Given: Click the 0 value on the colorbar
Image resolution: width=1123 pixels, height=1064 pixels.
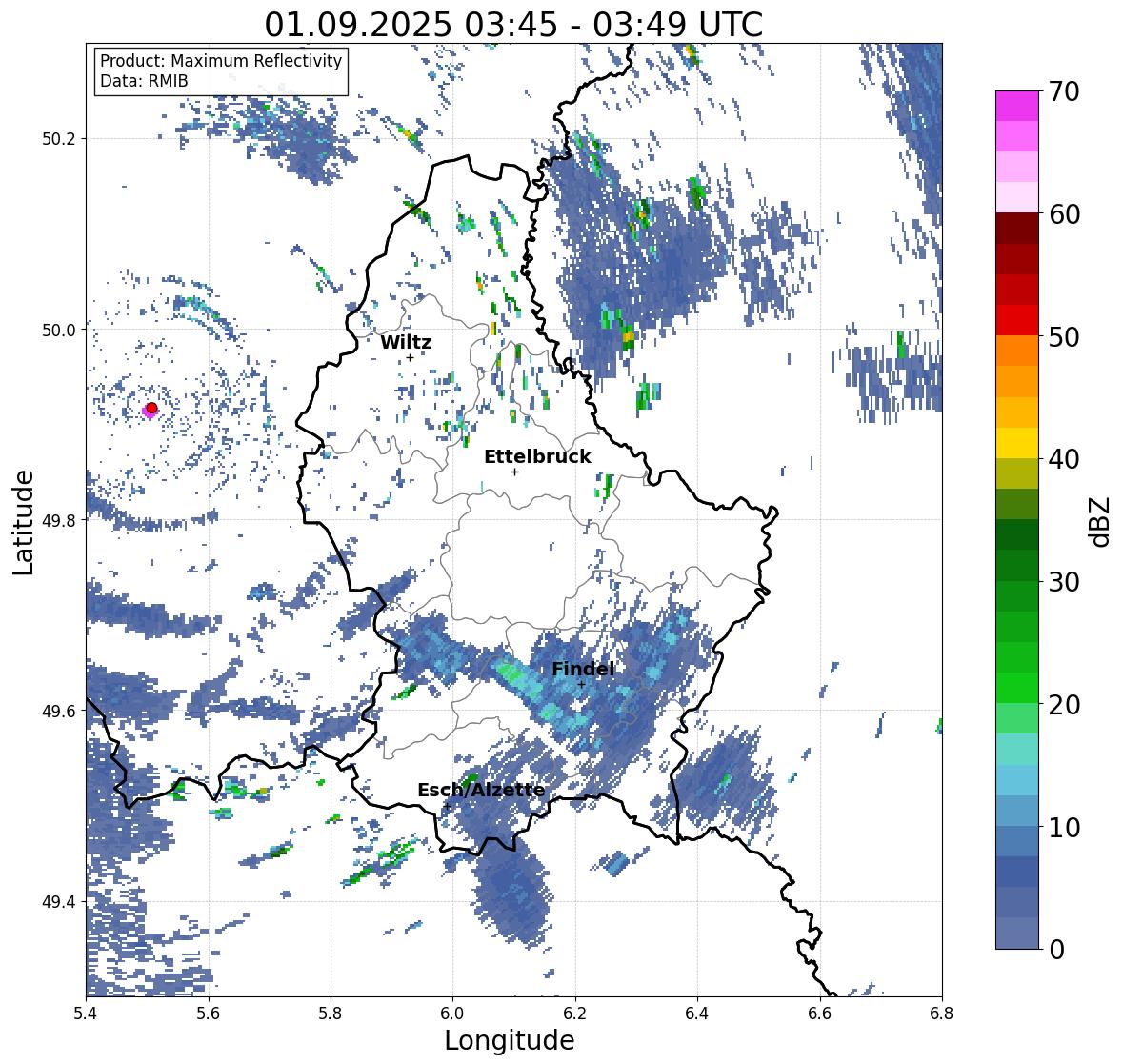Looking at the screenshot, I should (1057, 950).
